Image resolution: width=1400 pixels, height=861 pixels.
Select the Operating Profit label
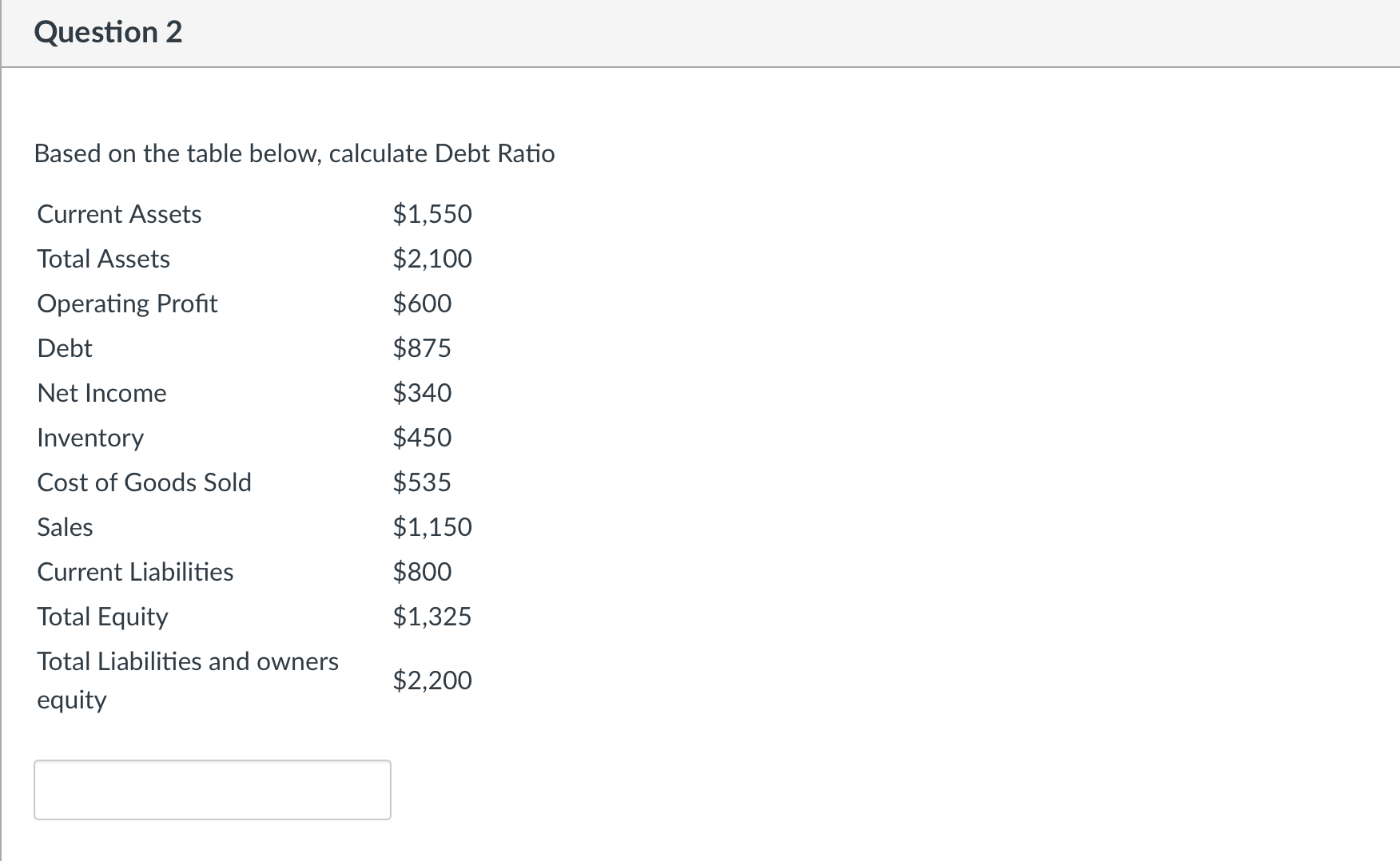(x=127, y=303)
